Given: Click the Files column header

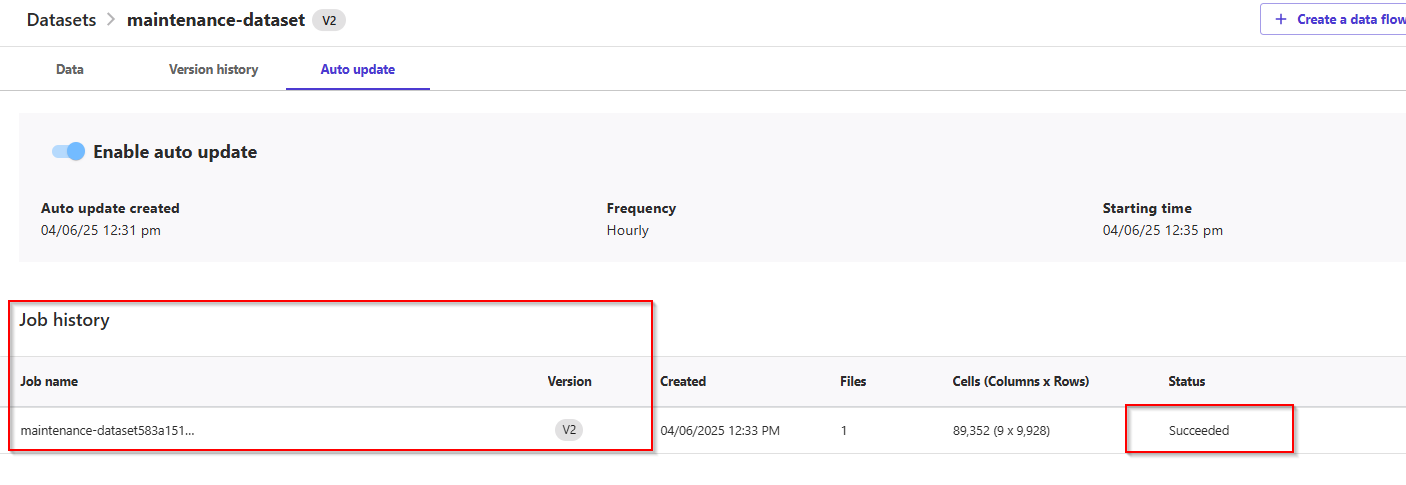Looking at the screenshot, I should pyautogui.click(x=853, y=381).
